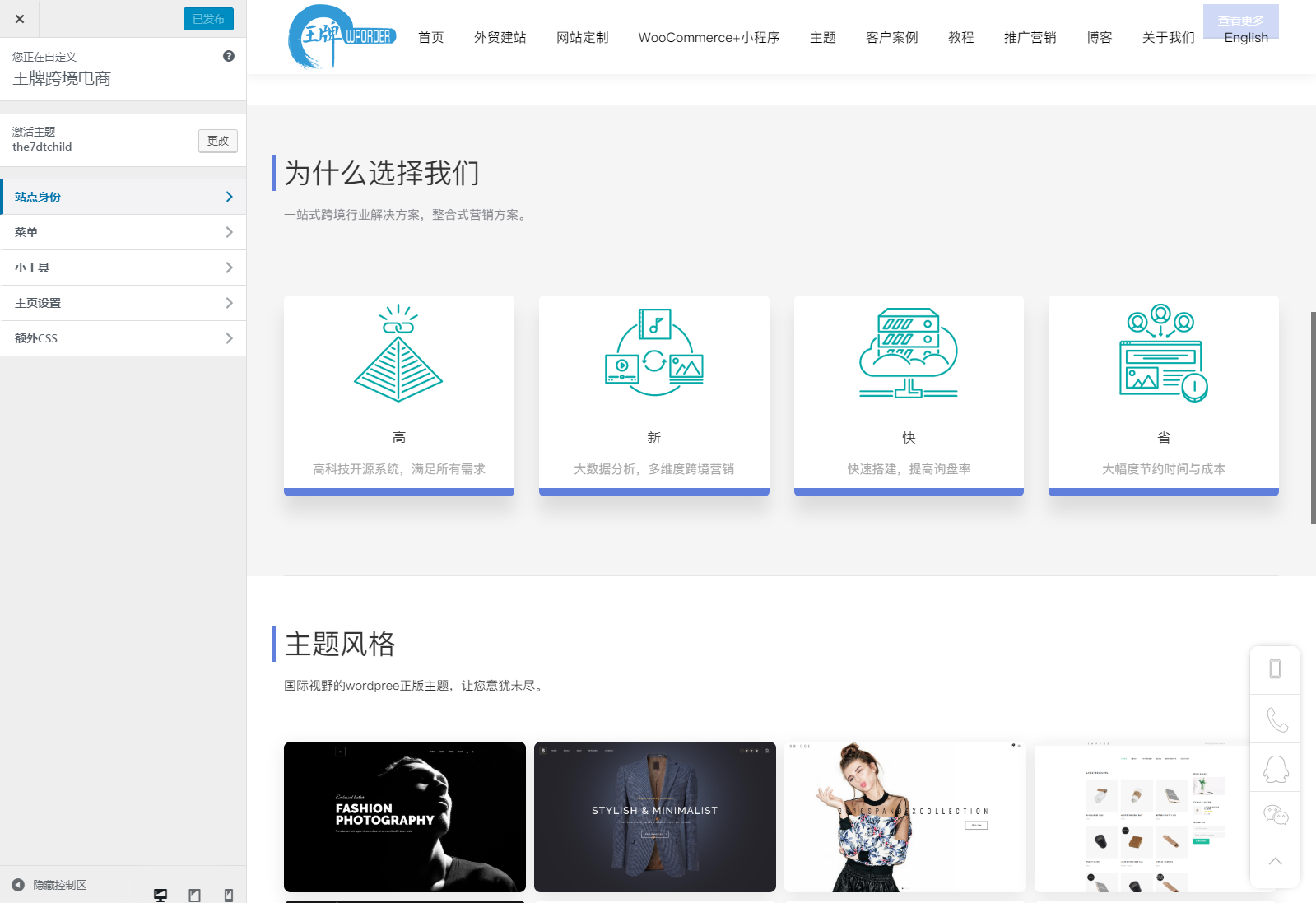Open the 菜单 section

123,232
